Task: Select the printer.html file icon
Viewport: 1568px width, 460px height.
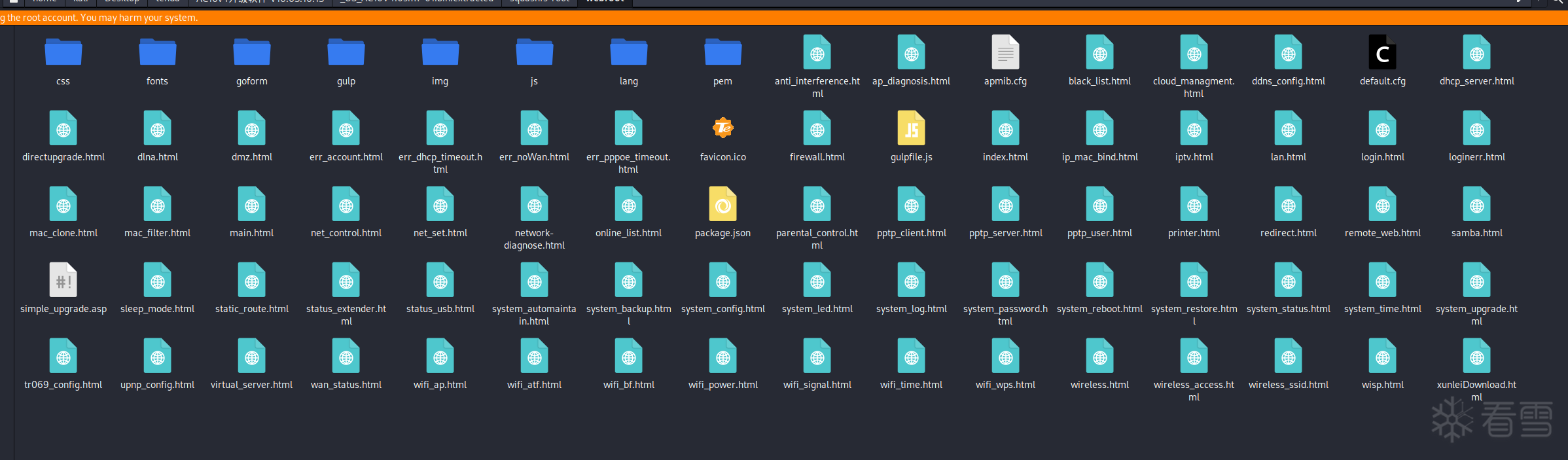Action: [1194, 204]
